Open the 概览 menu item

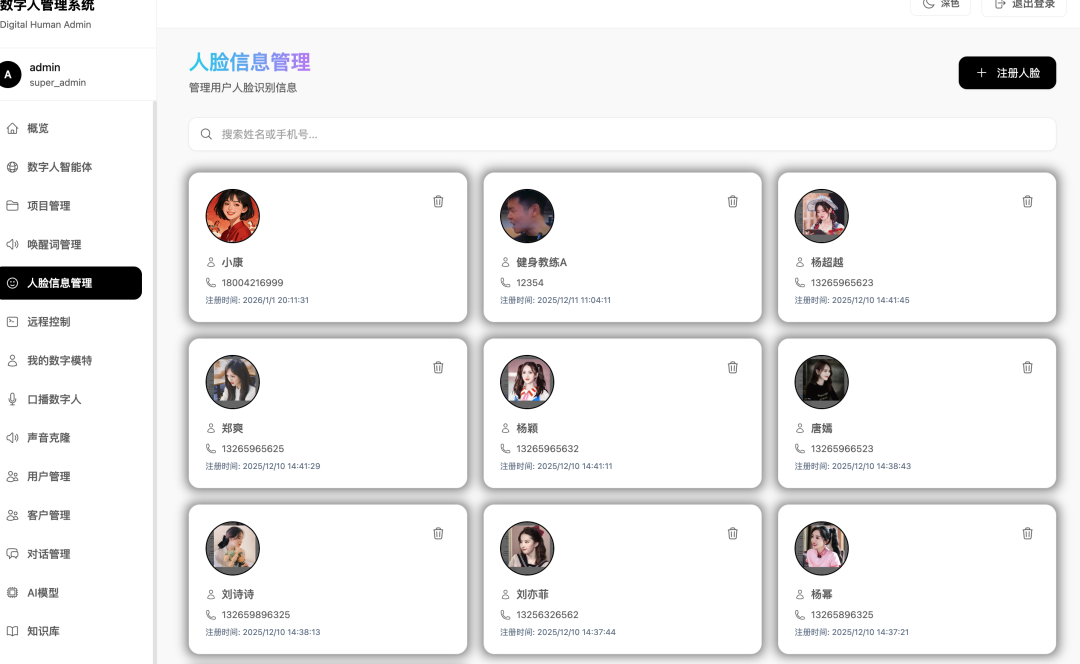(x=71, y=128)
